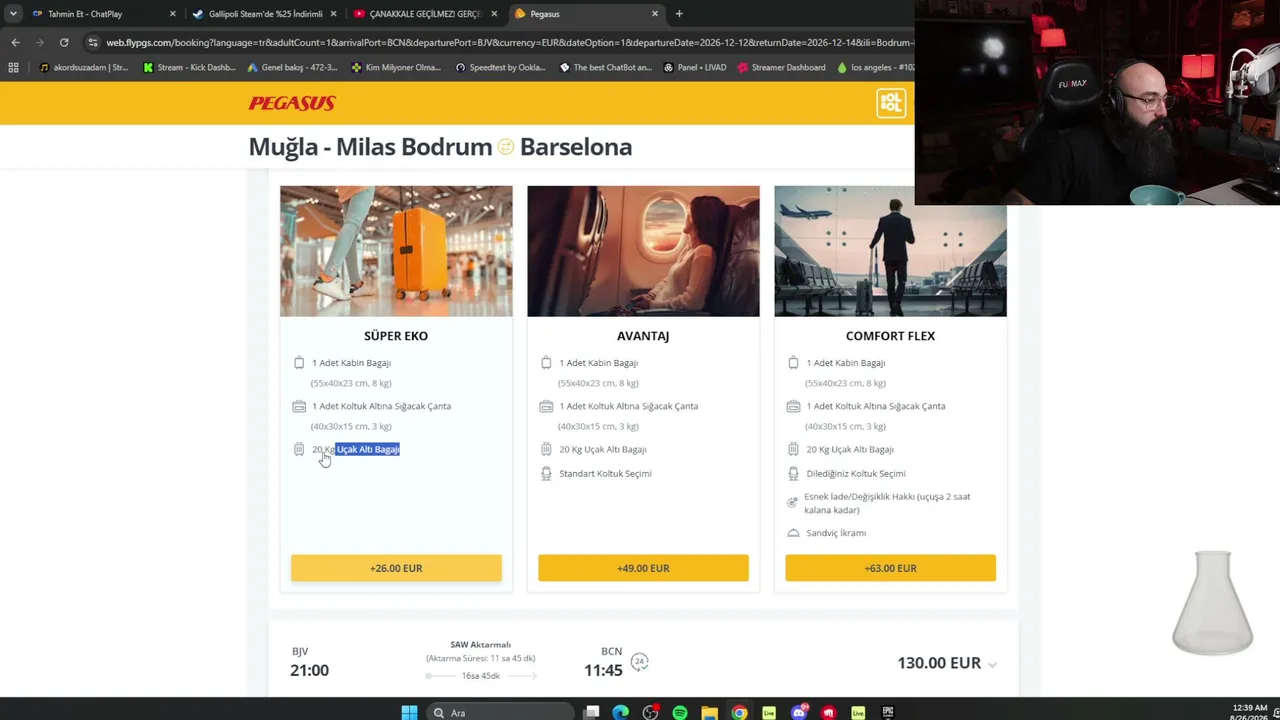Go back with the browser back arrow
Screen dimensions: 1280x720
tap(15, 42)
